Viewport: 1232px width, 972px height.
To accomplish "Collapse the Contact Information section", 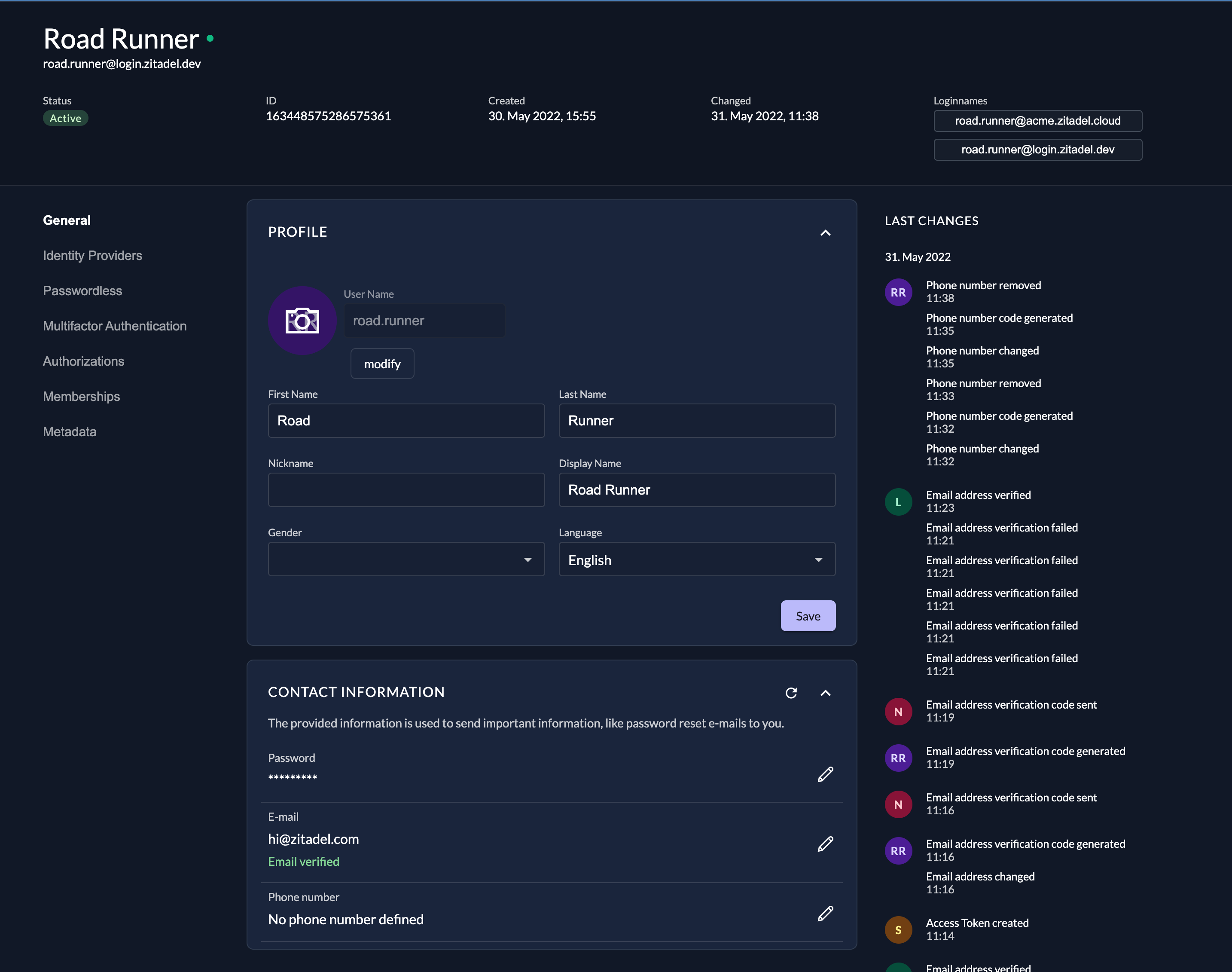I will (x=825, y=693).
